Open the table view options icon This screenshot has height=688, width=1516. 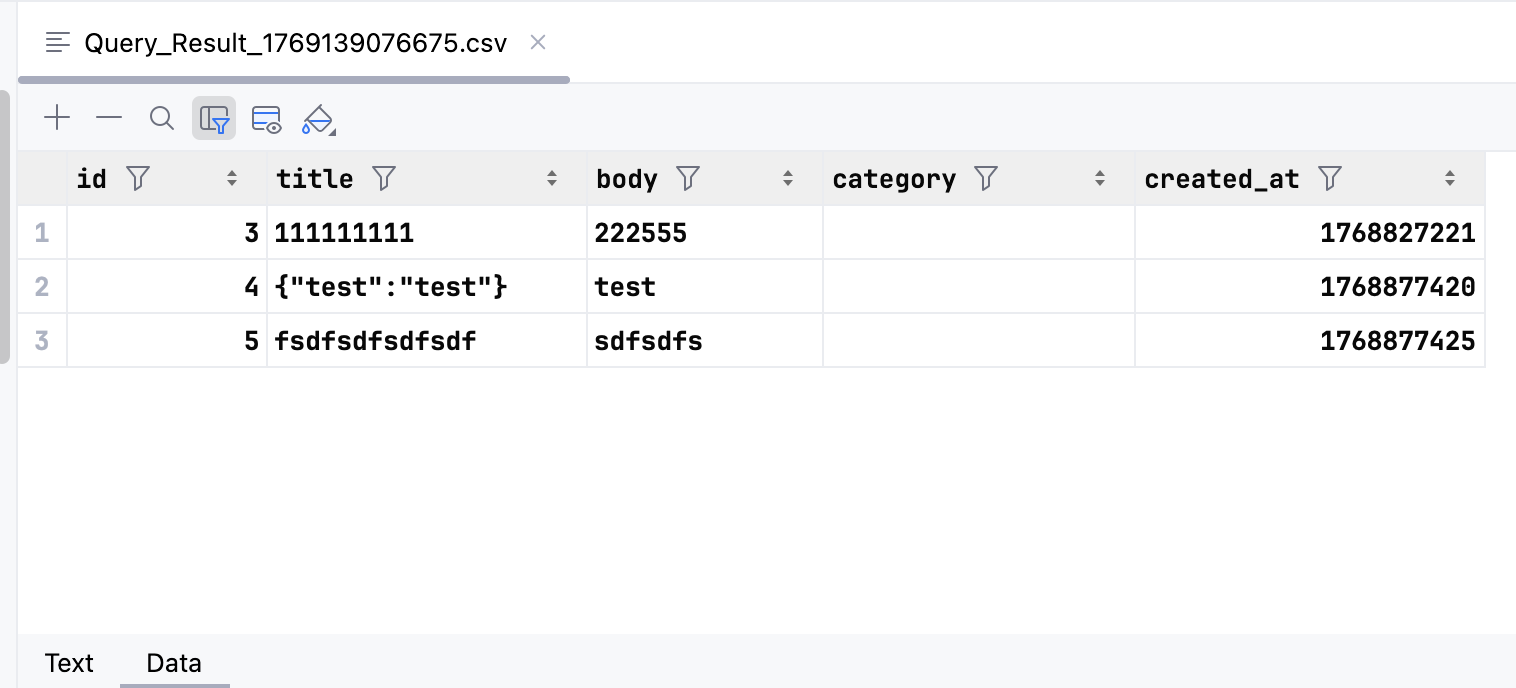point(266,119)
